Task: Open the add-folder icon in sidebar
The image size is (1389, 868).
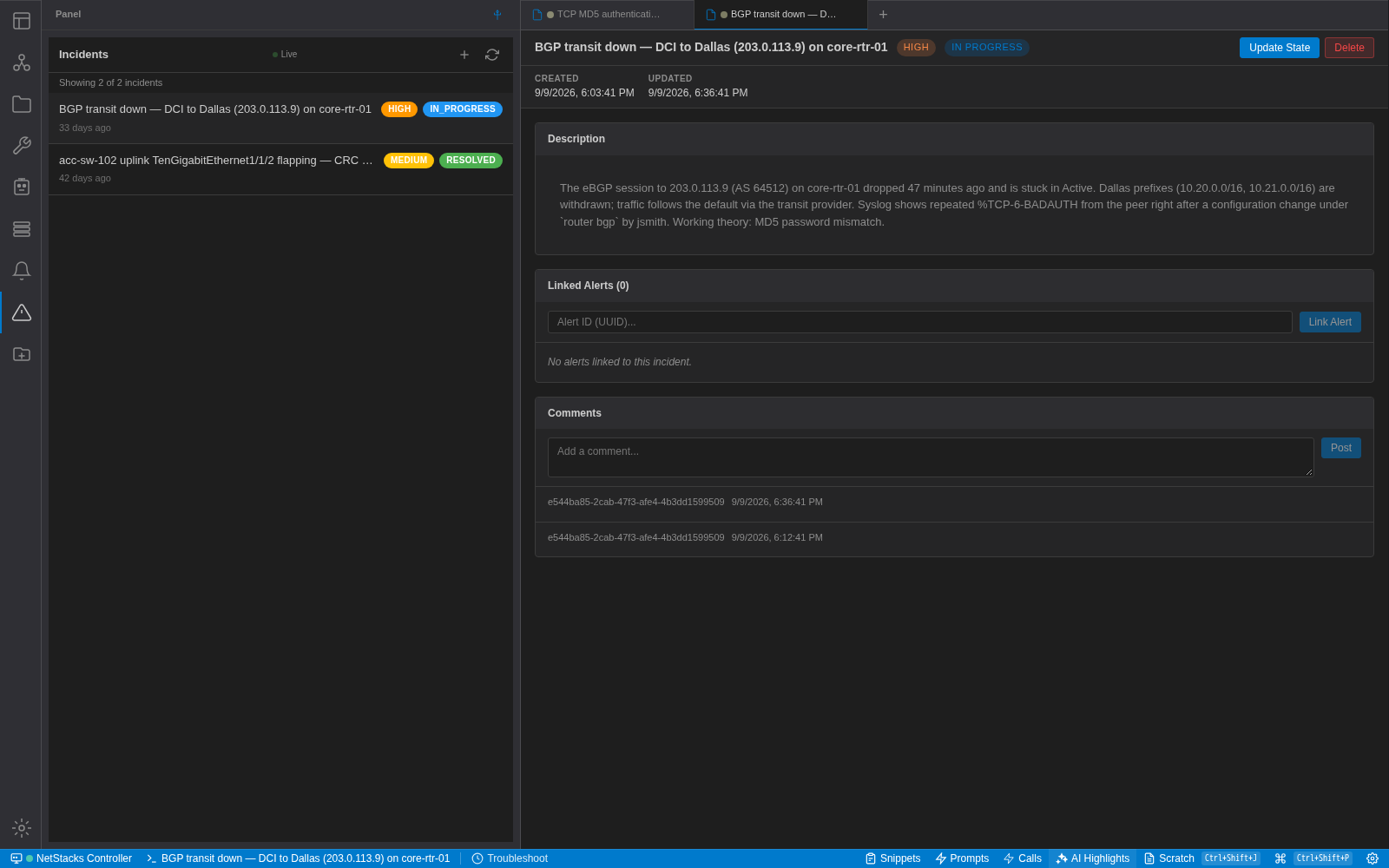Action: click(22, 354)
